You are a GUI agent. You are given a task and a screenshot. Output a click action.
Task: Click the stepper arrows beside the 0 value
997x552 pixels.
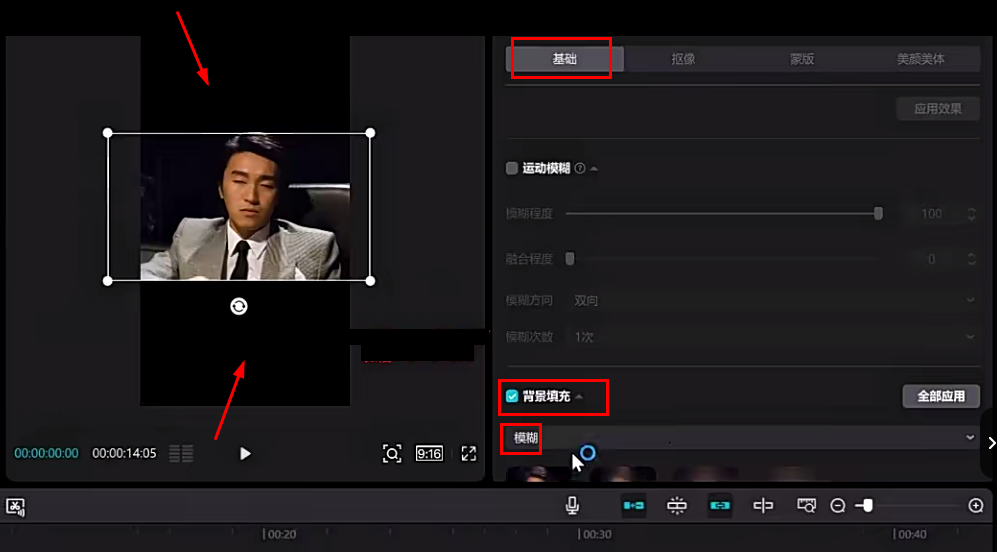(971, 259)
